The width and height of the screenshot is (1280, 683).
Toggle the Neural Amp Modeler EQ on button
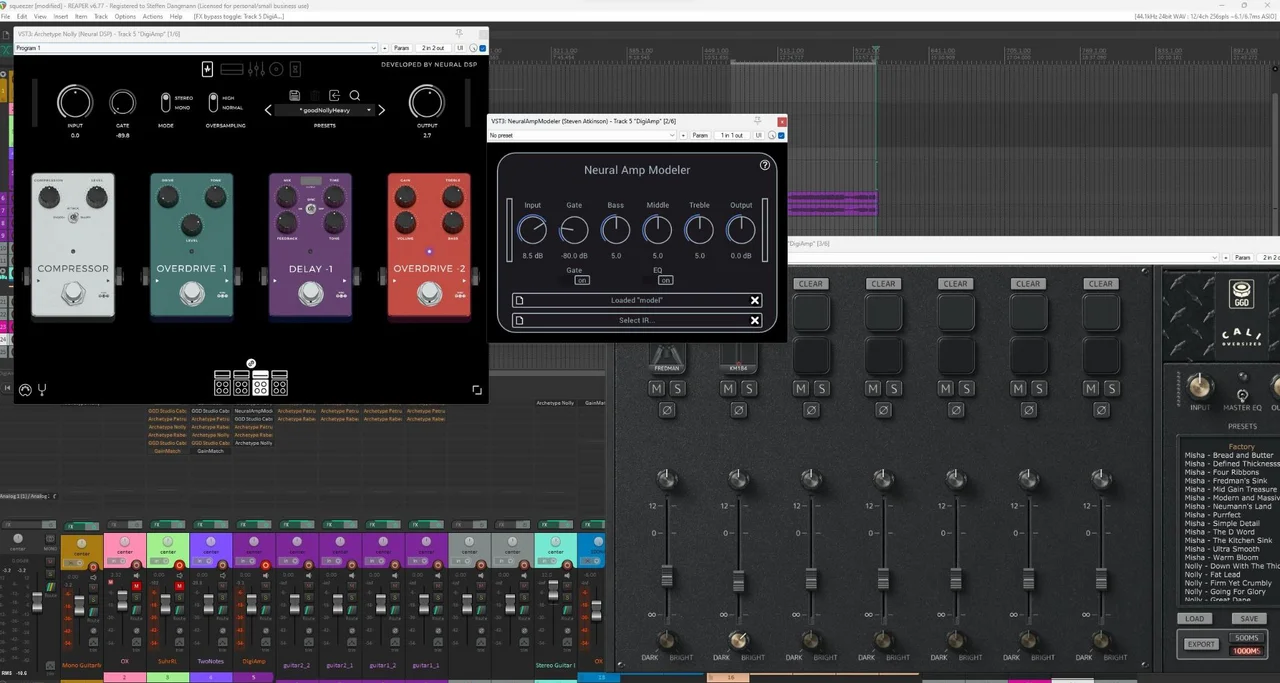pyautogui.click(x=665, y=280)
